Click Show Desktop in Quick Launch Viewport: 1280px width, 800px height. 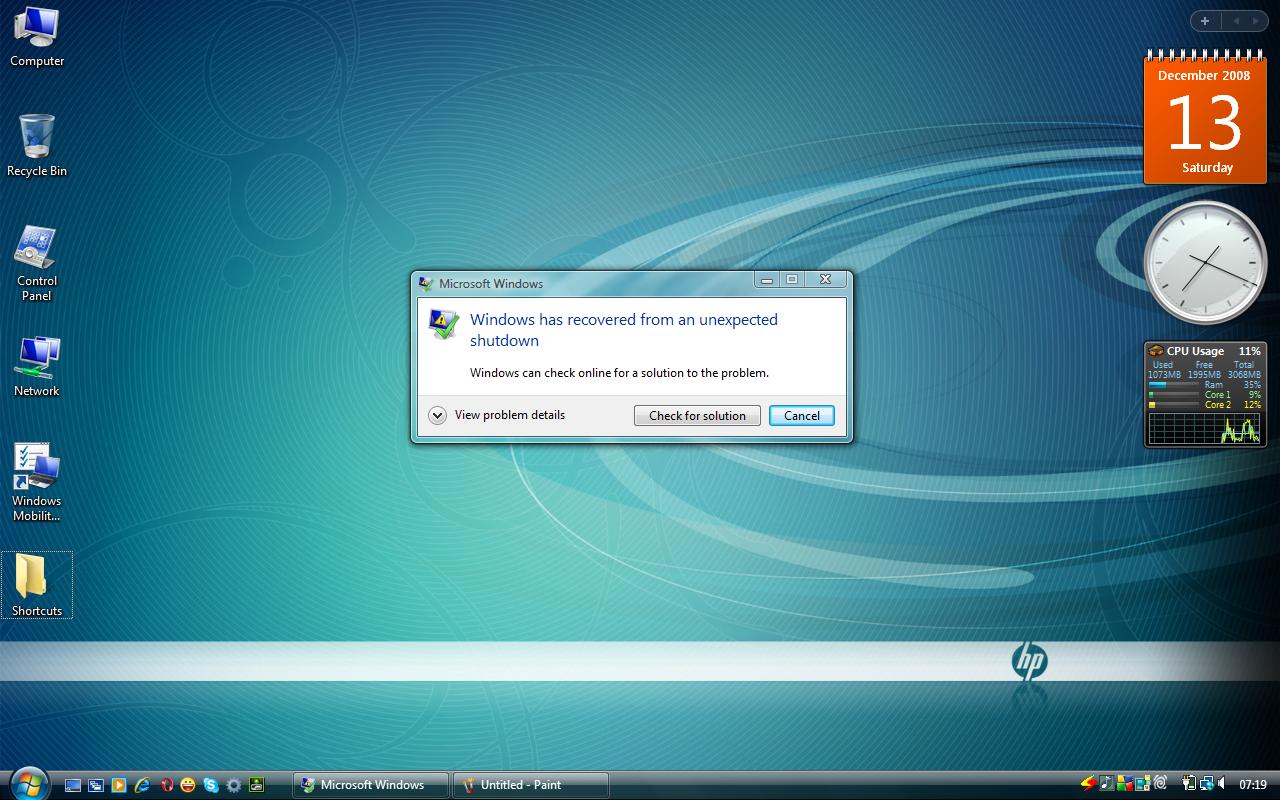click(73, 785)
